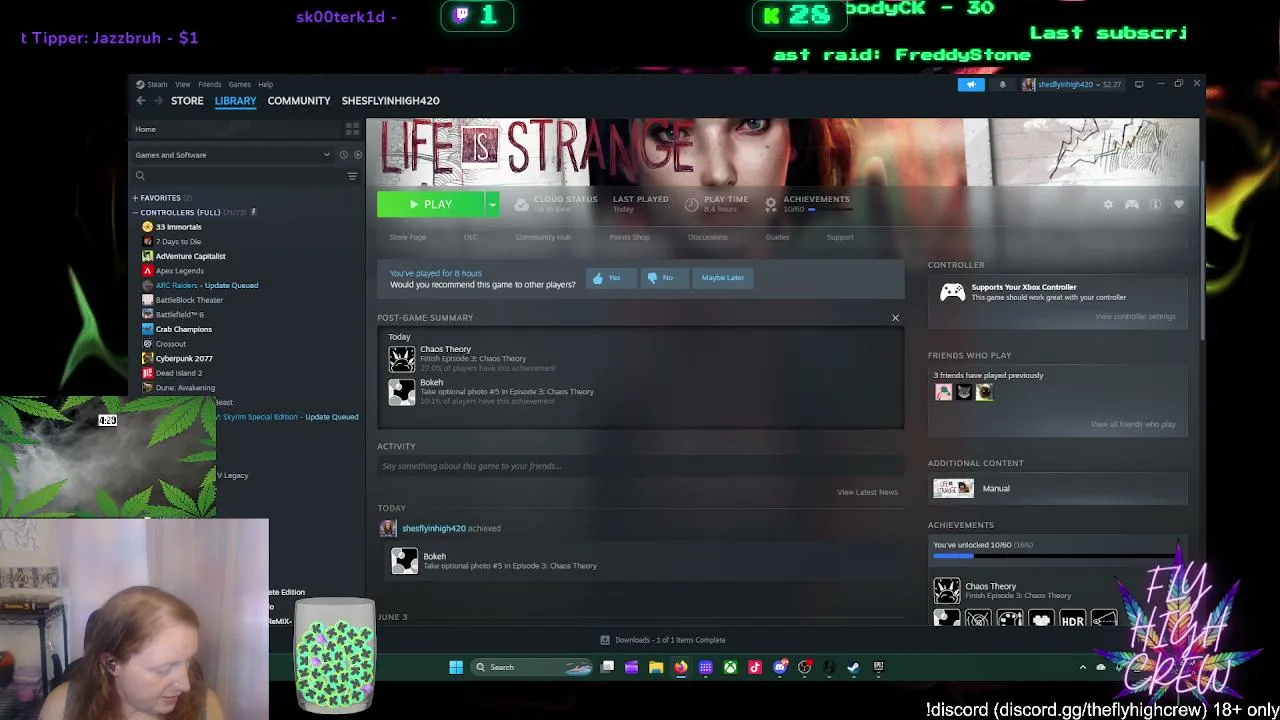Expand the Play button options dropdown
1280x720 pixels.
tap(492, 204)
